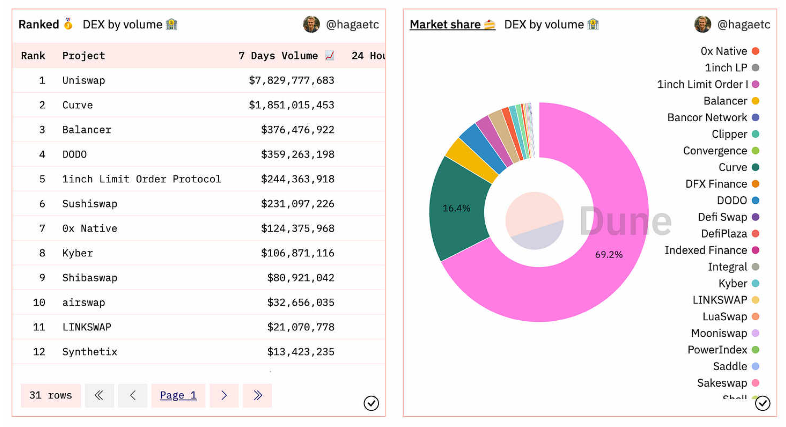Open the Ranked title
The width and height of the screenshot is (786, 427).
coord(46,24)
